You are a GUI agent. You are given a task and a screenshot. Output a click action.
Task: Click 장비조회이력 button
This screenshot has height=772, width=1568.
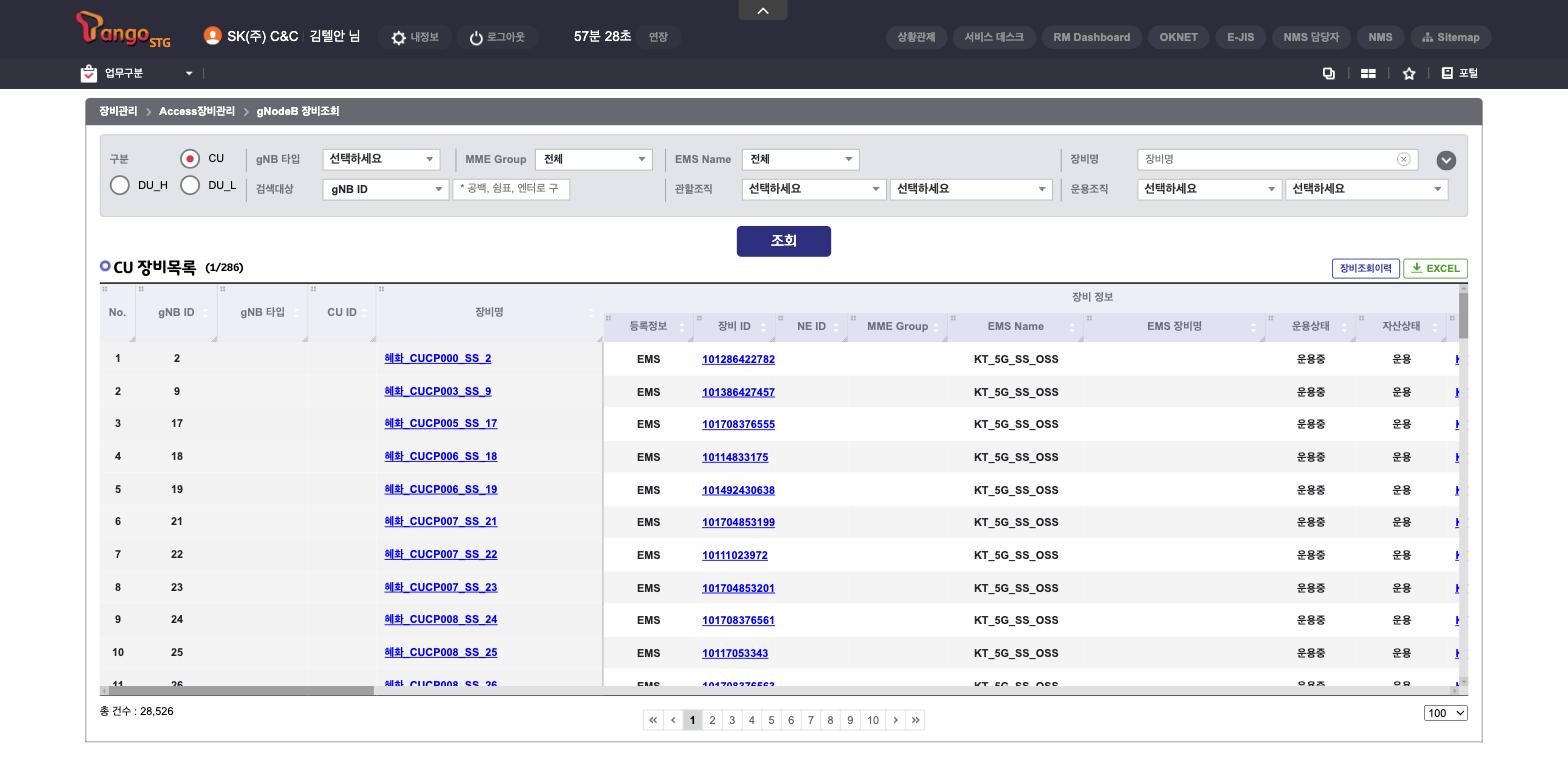tap(1366, 268)
